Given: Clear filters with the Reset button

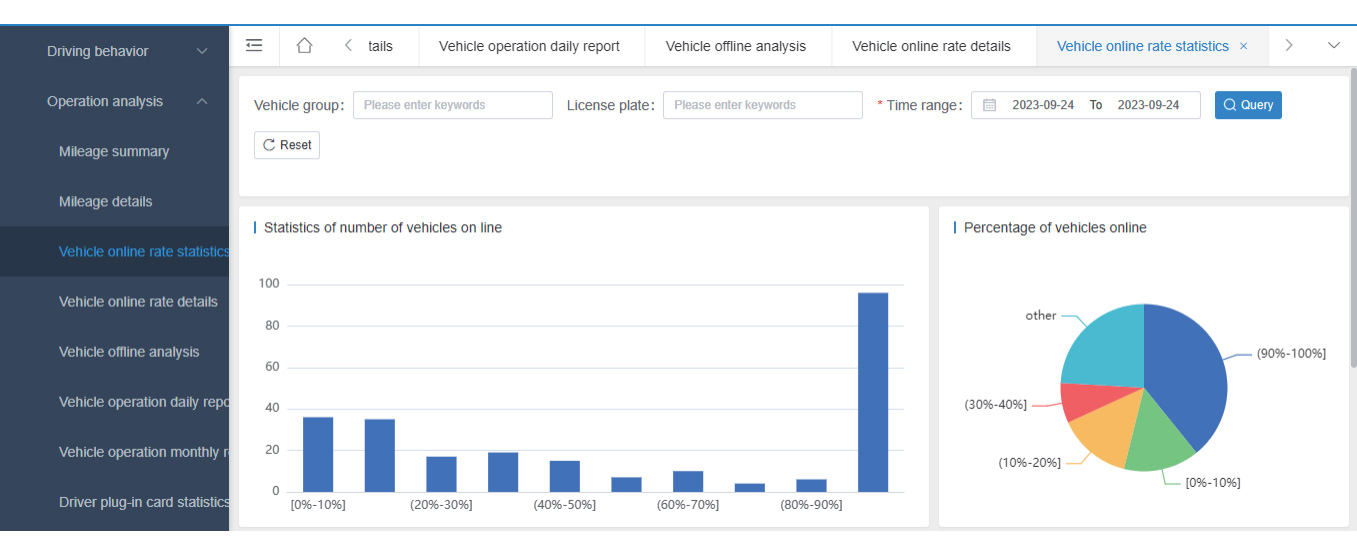Looking at the screenshot, I should 287,145.
